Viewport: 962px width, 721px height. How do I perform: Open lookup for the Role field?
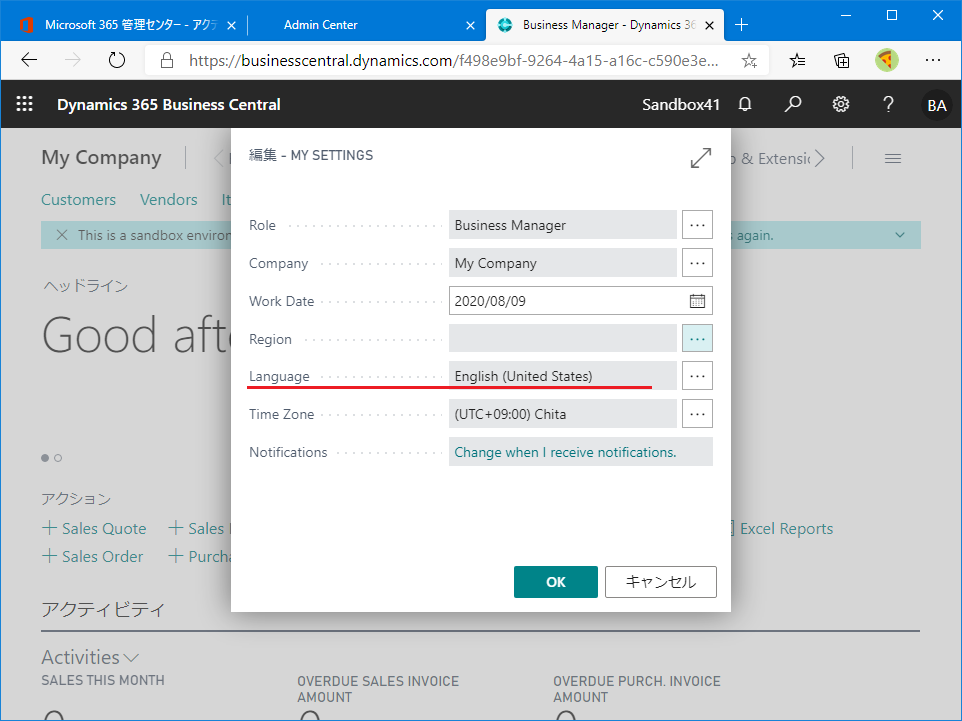click(698, 225)
